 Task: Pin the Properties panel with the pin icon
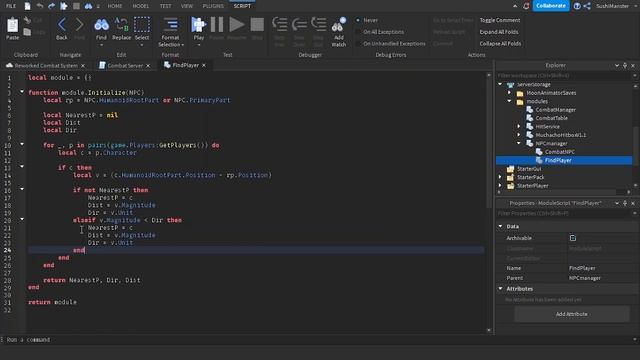pos(625,203)
